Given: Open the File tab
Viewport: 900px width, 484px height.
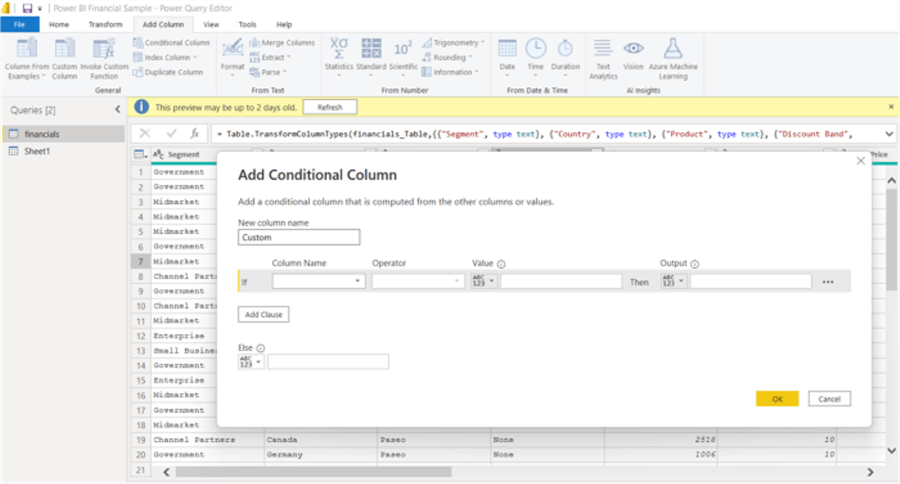Looking at the screenshot, I should pos(20,24).
